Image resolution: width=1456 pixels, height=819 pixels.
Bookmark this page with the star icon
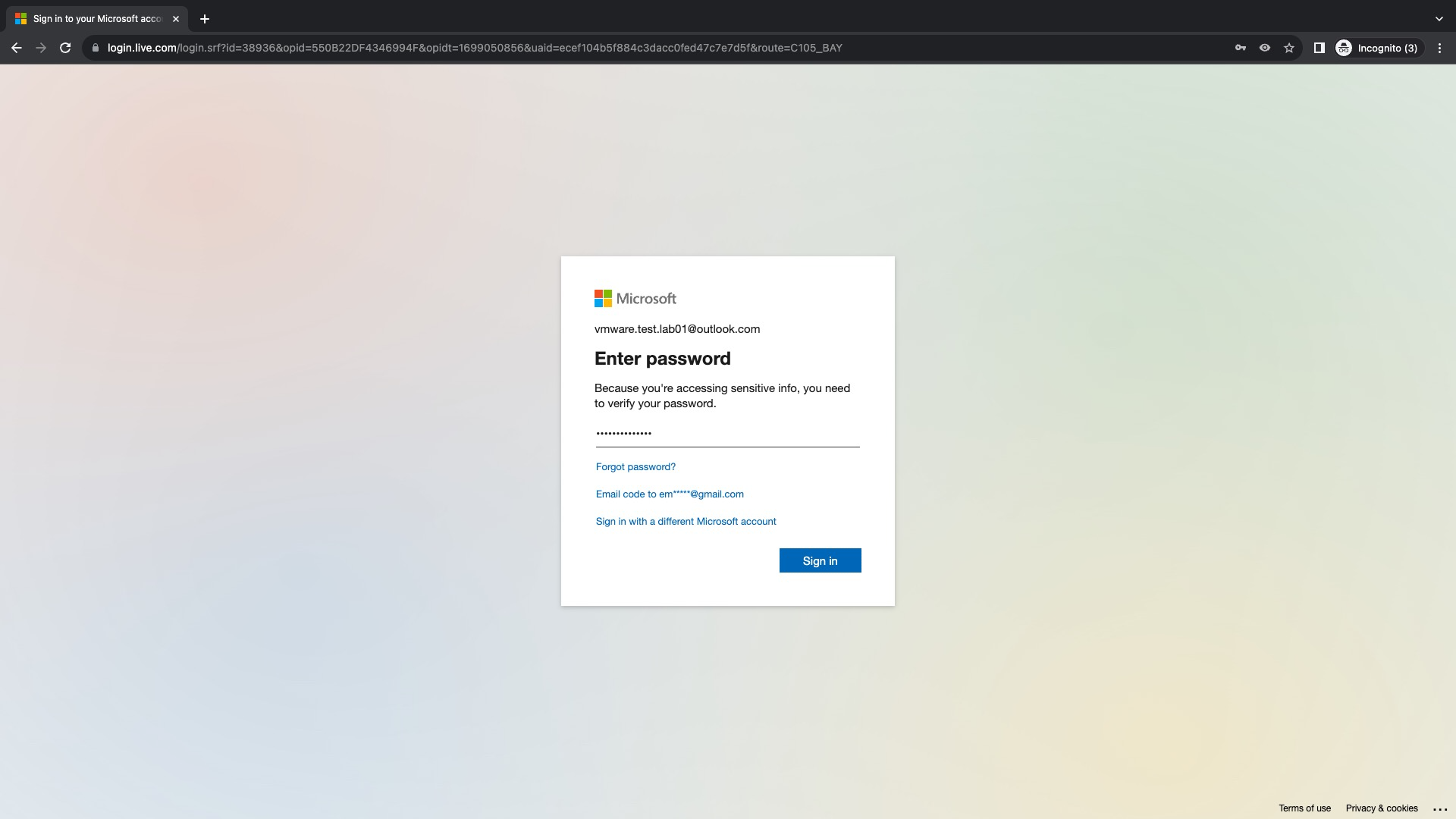(1289, 47)
